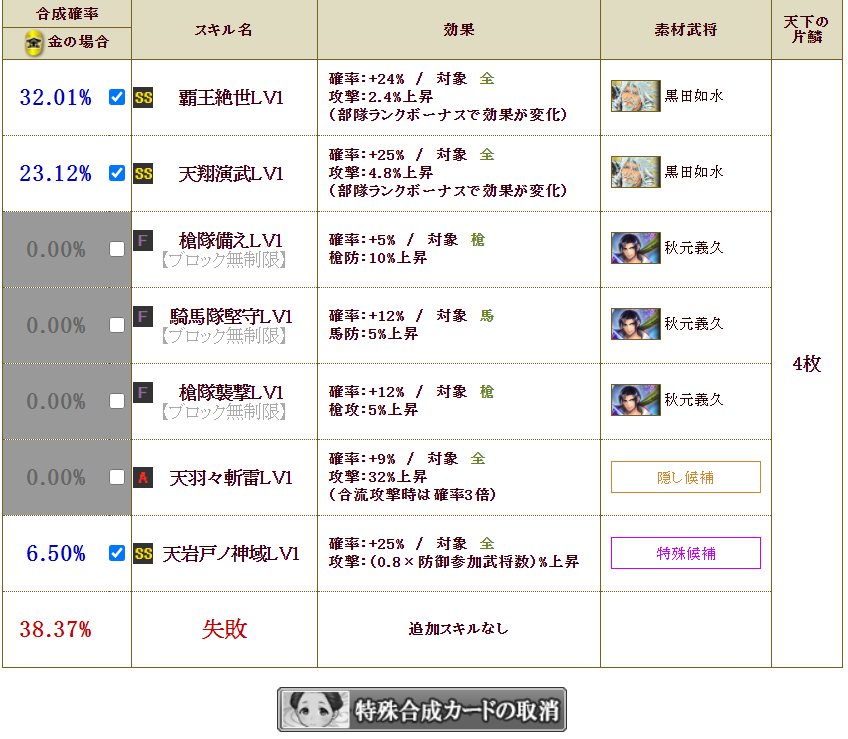Click 攻撃:4.8%上昇 effect text
Screen dimensions: 848x739
(x=381, y=173)
